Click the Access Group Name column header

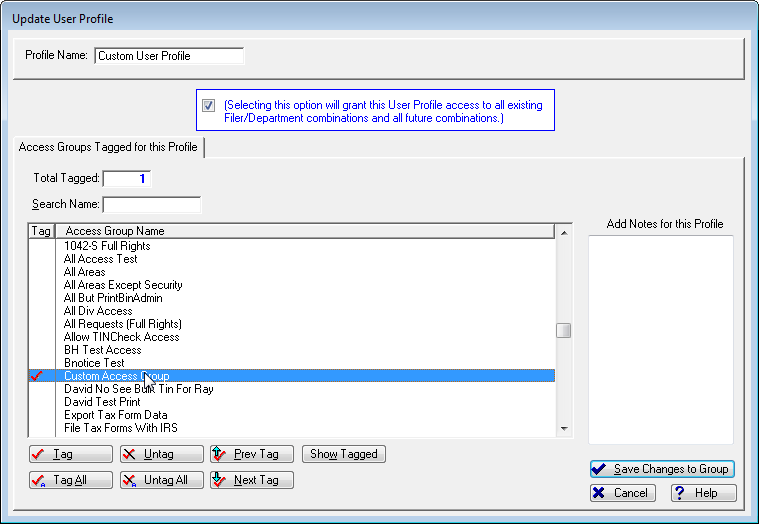(303, 231)
